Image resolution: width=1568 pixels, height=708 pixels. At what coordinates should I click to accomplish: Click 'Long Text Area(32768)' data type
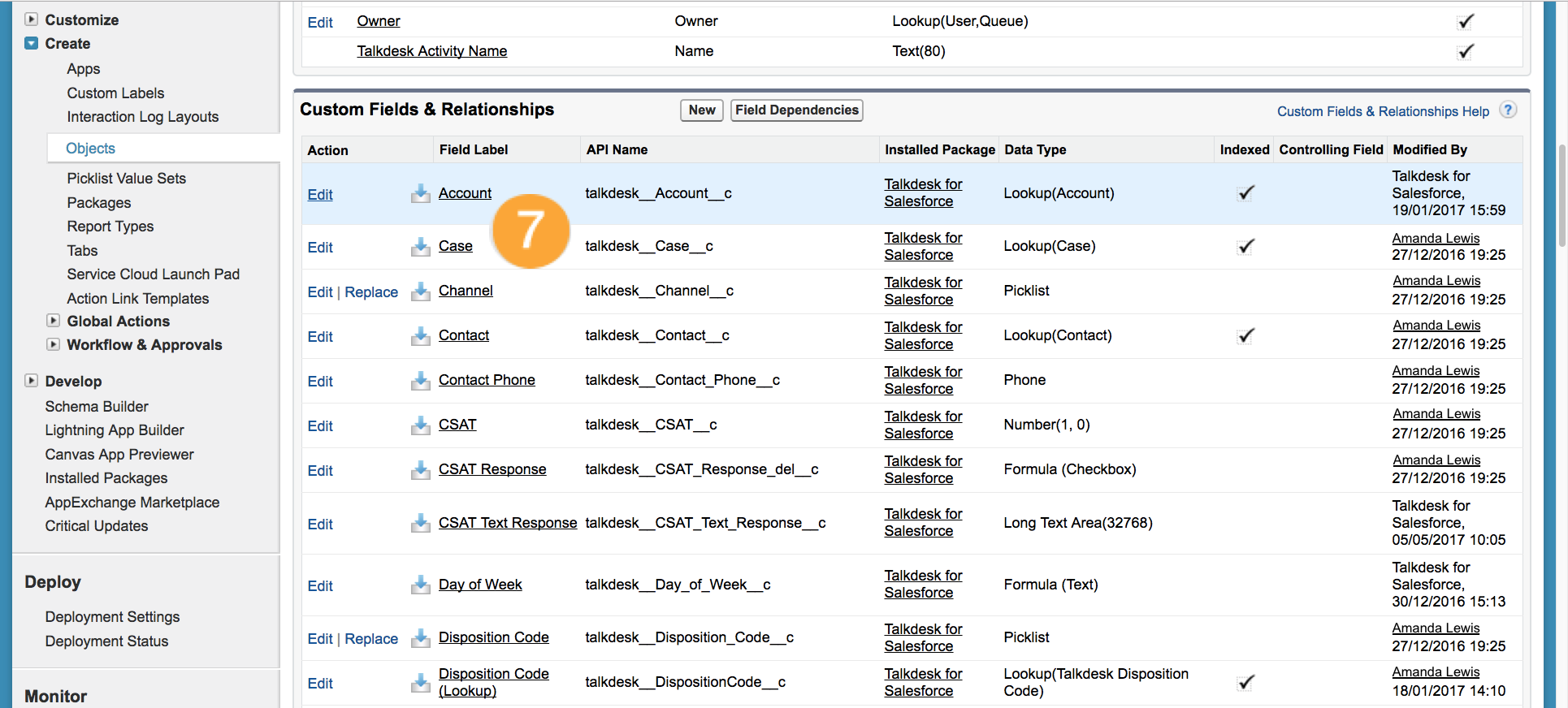click(x=1078, y=523)
